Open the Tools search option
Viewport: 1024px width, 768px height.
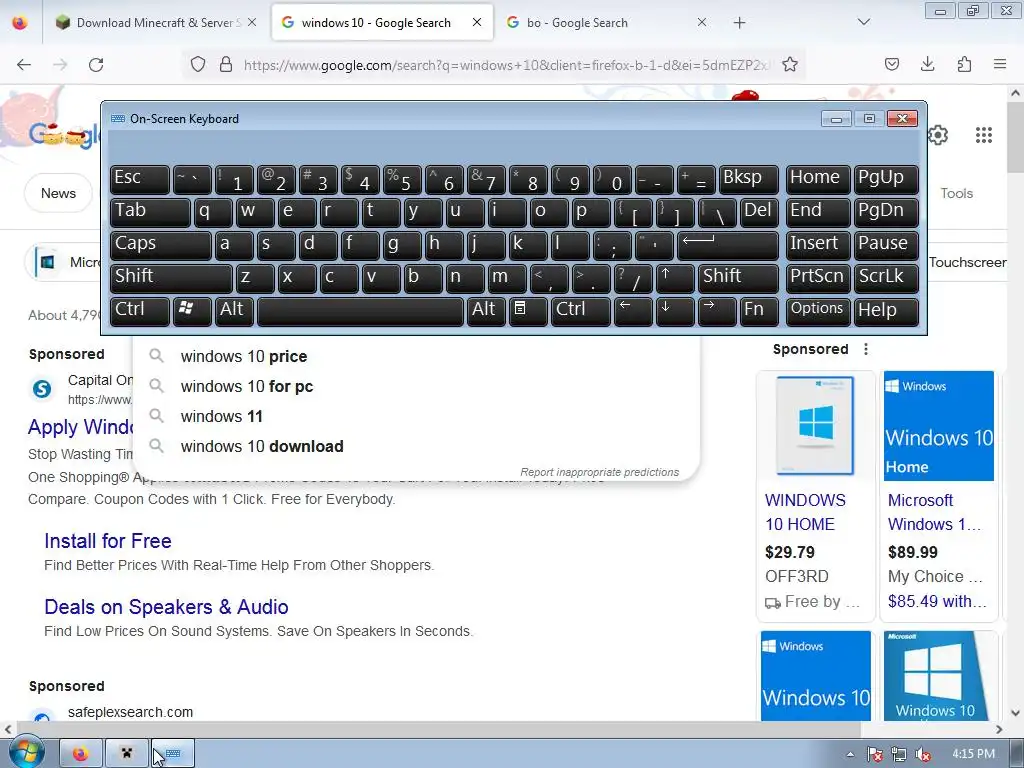(x=956, y=193)
